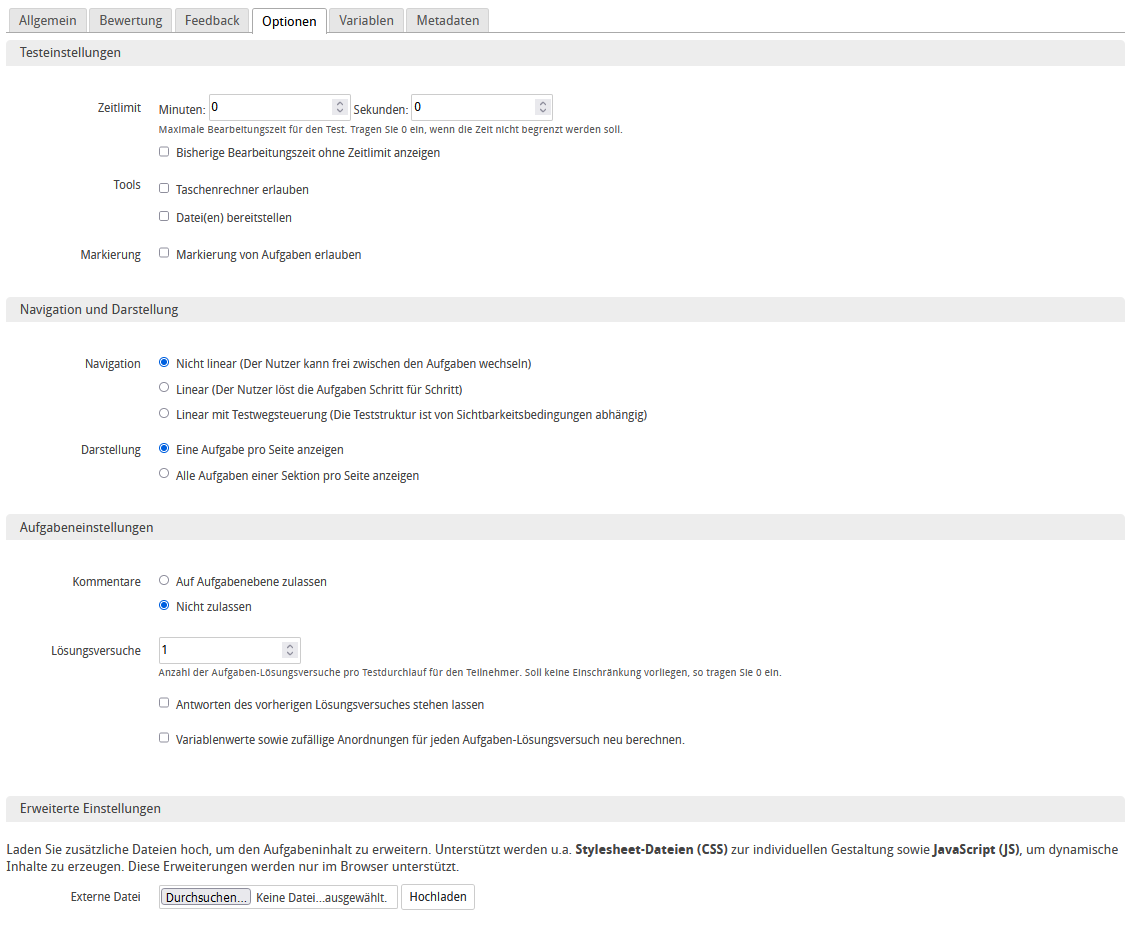Switch to the Variablen tab
The image size is (1133, 952).
pos(366,19)
